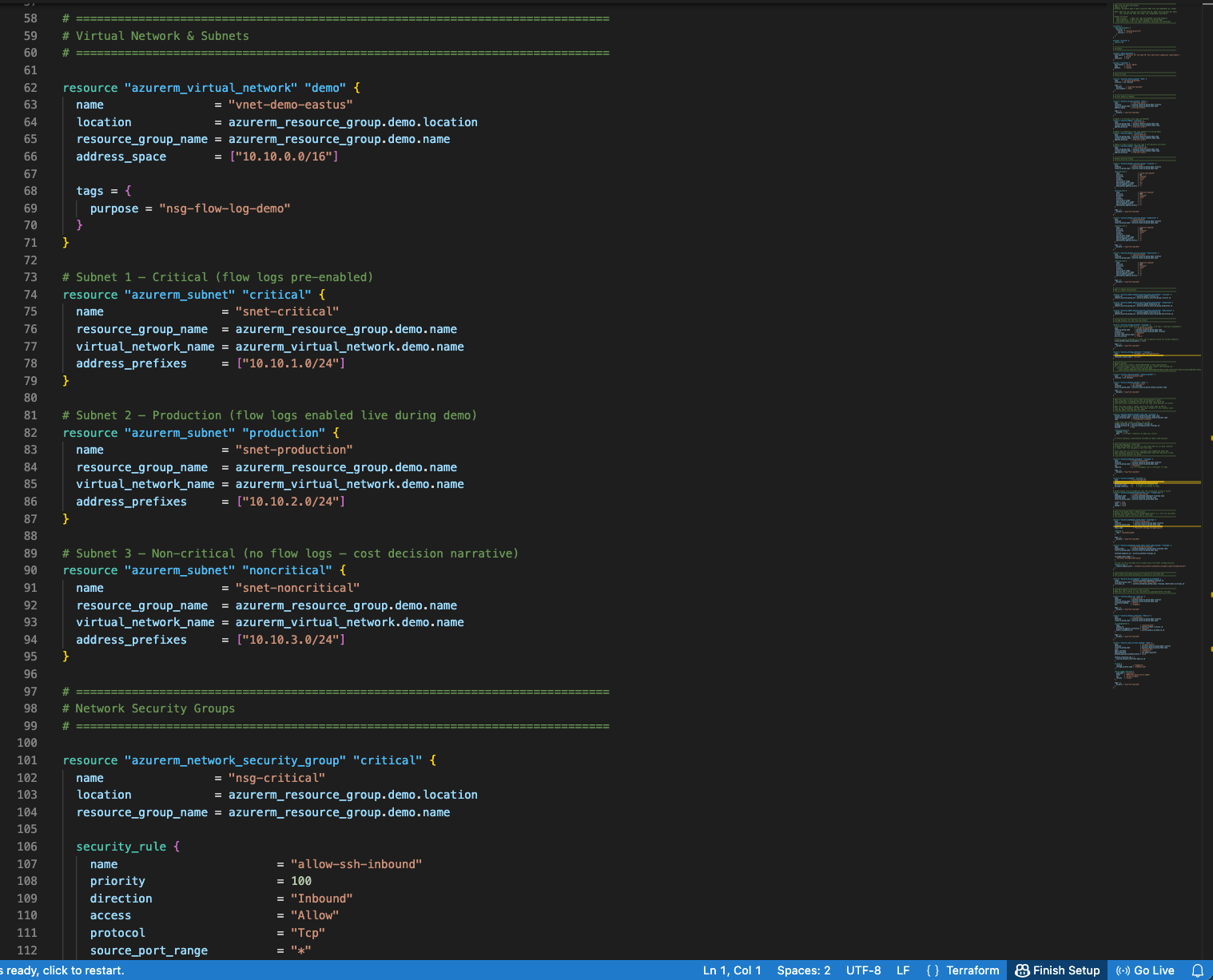This screenshot has height=980, width=1213.
Task: Click Spaces: 2 to change indentation
Action: tap(803, 970)
